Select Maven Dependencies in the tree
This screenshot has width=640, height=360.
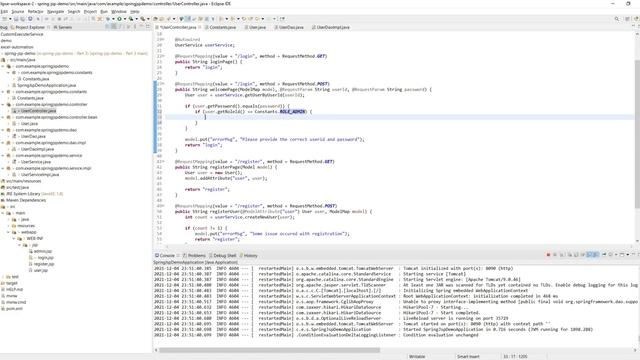coord(26,200)
